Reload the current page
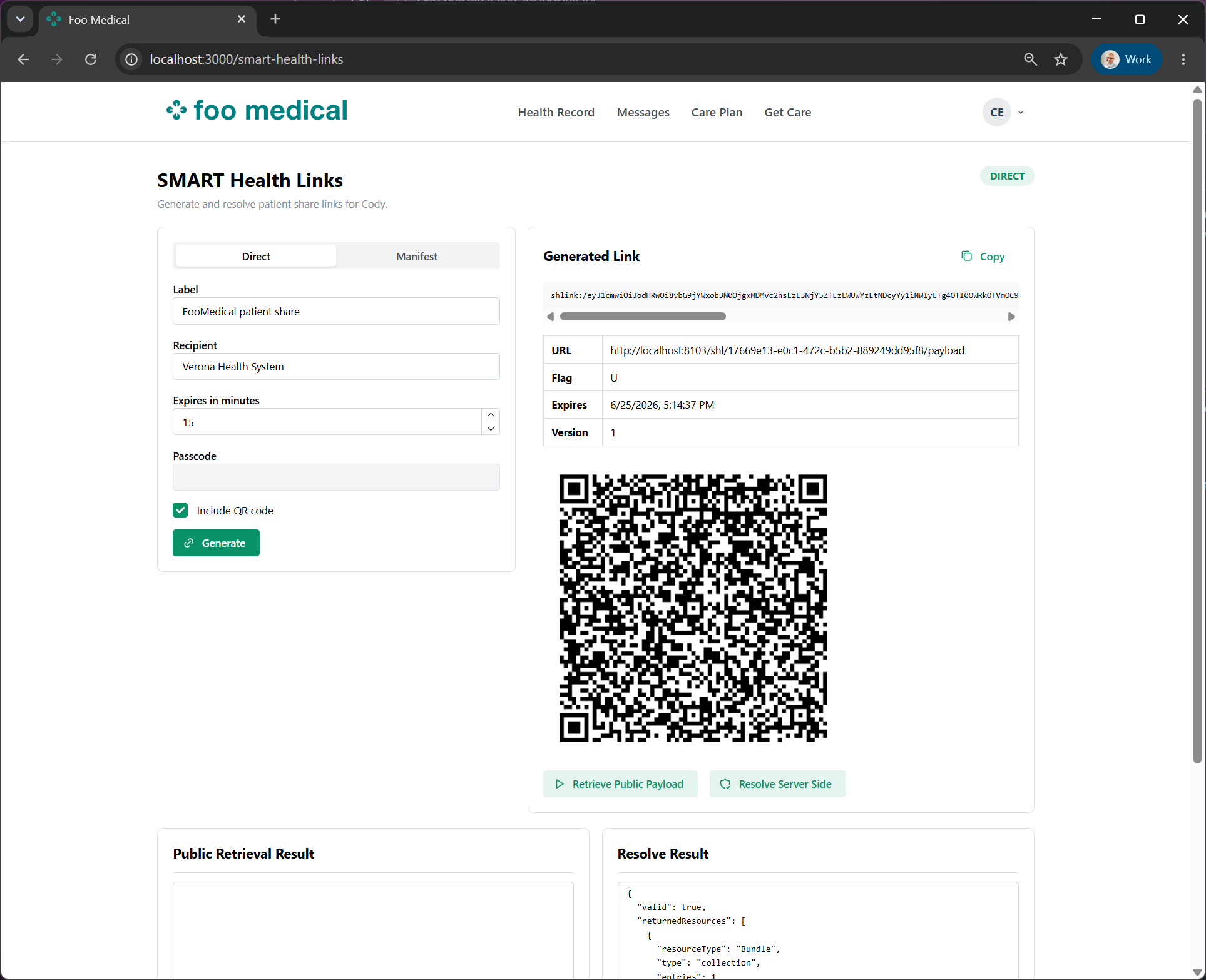 pos(91,59)
